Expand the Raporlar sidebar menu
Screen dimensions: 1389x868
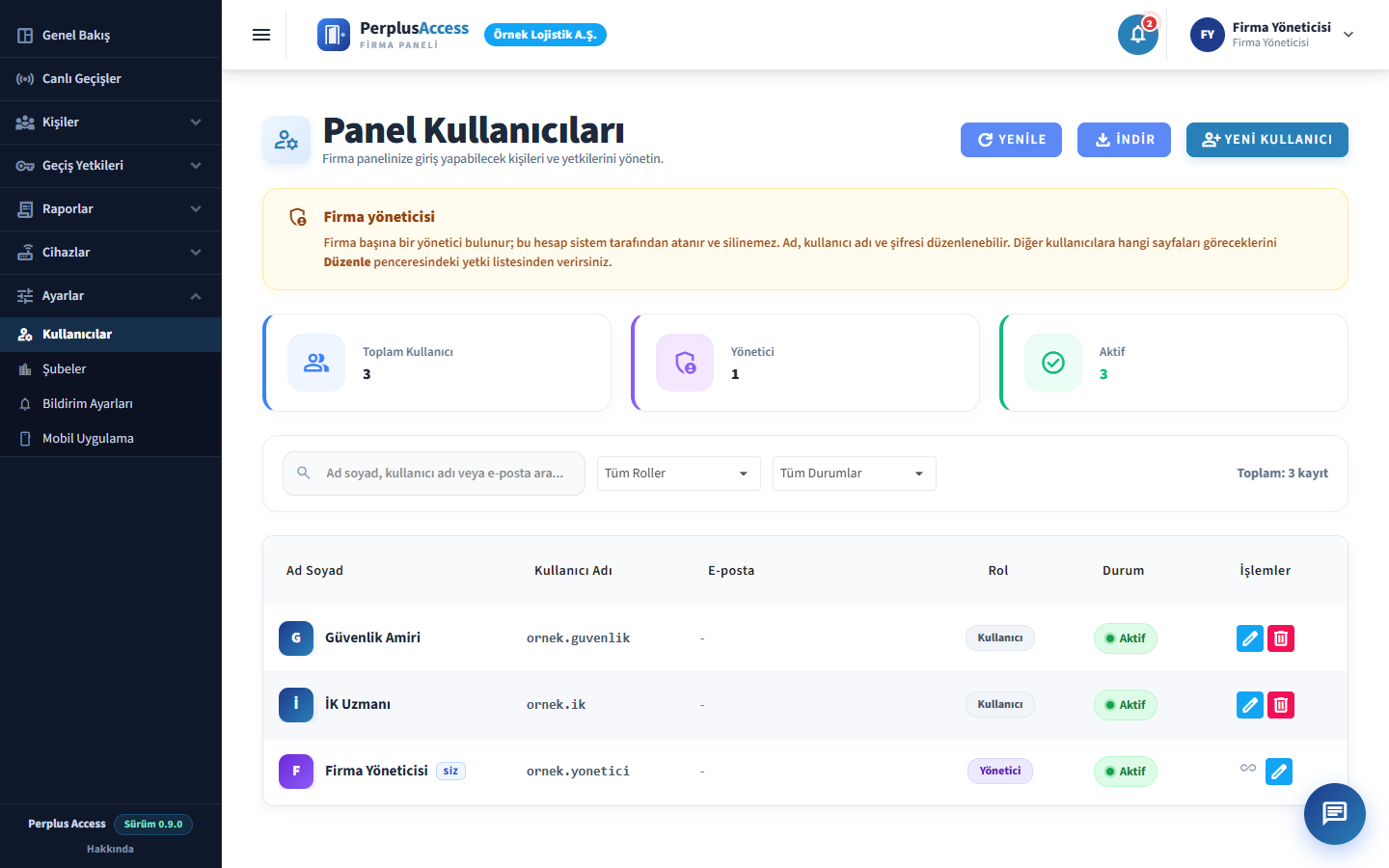(x=111, y=209)
